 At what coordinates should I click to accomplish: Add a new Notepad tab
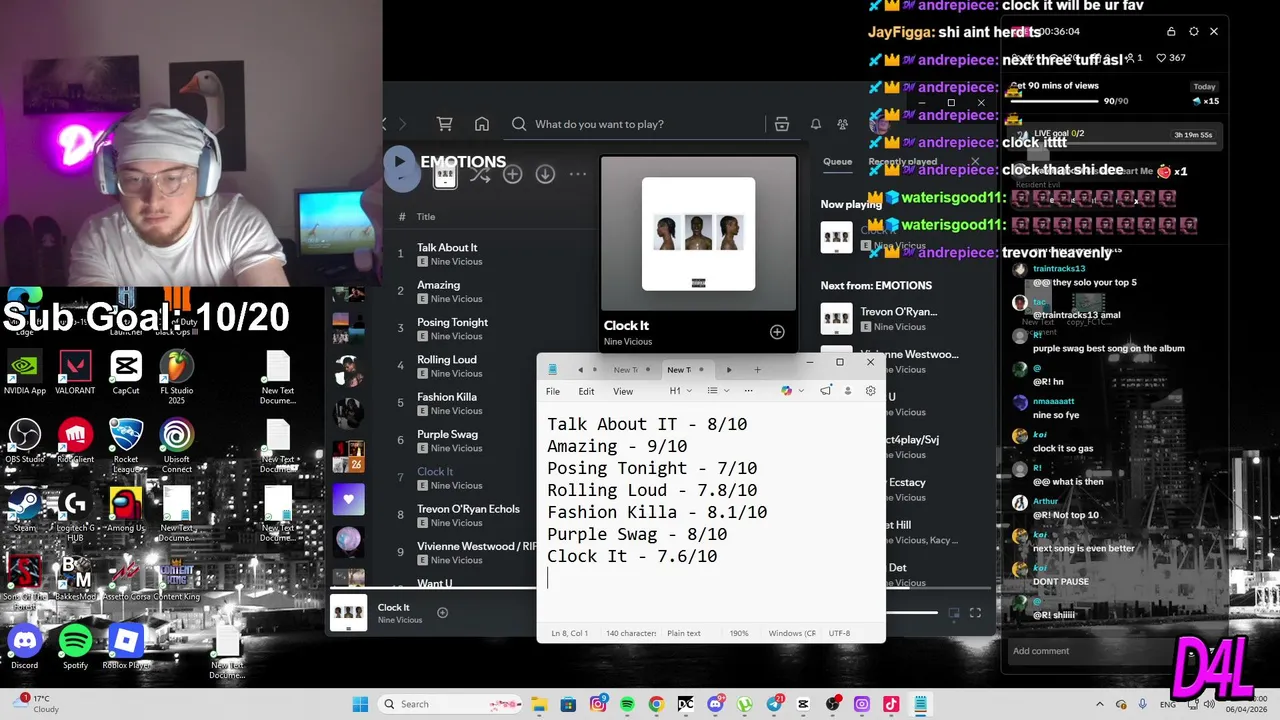[757, 370]
